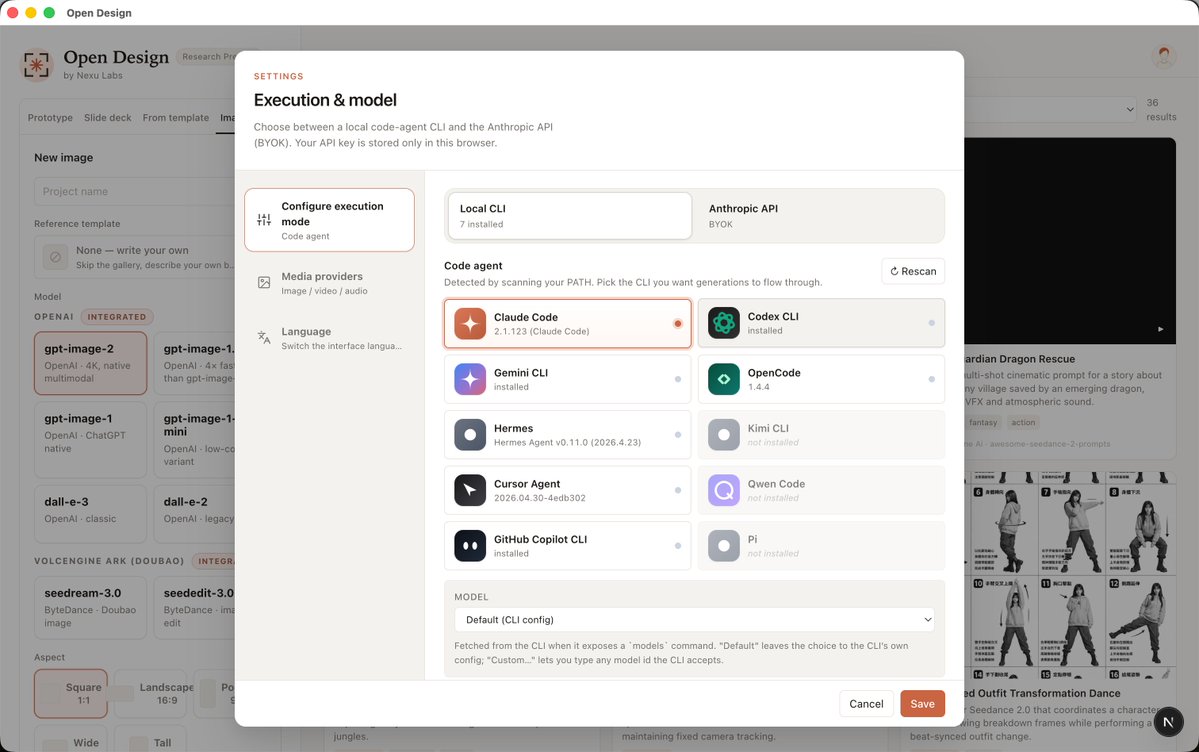Save the execution settings
The height and width of the screenshot is (752, 1199).
922,704
